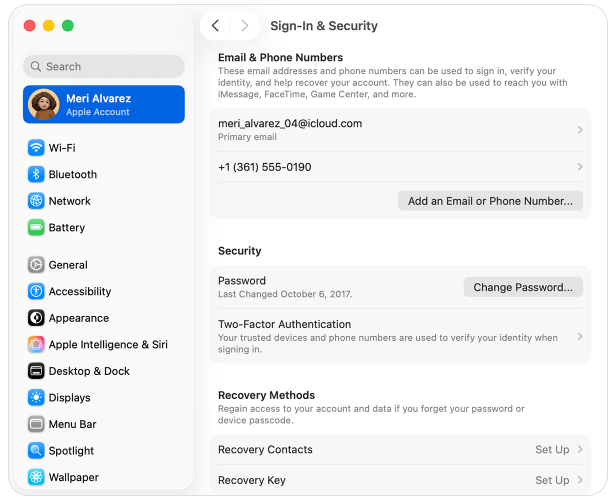Select Battery label in sidebar
The image size is (614, 500).
[67, 227]
